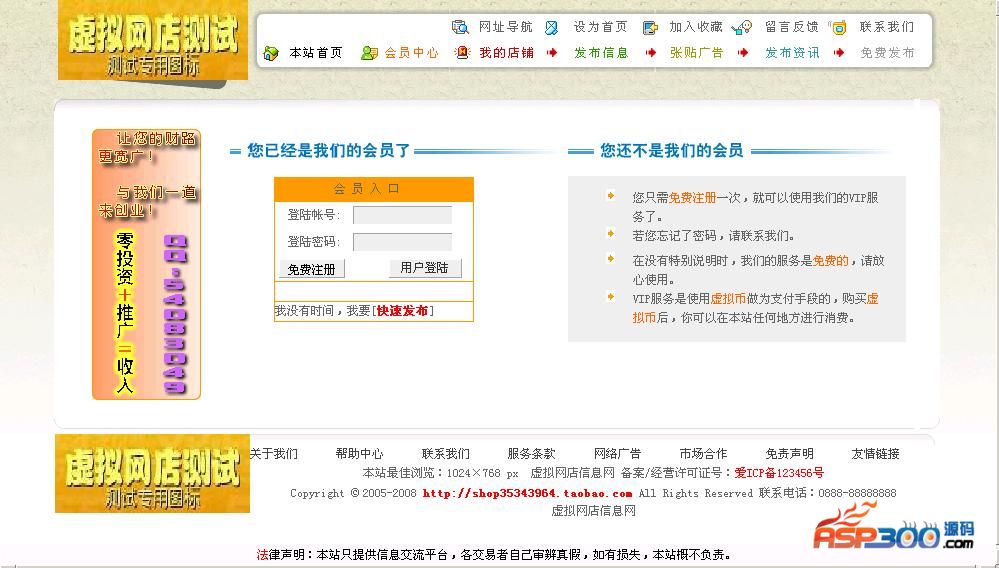Click the 加入收藏 icon
Viewport: 999px width, 568px height.
pos(650,27)
